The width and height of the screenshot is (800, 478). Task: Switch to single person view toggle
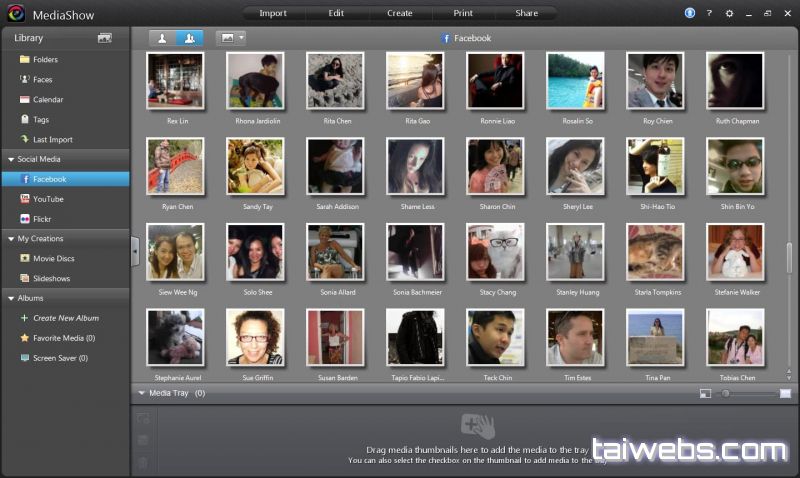[163, 38]
